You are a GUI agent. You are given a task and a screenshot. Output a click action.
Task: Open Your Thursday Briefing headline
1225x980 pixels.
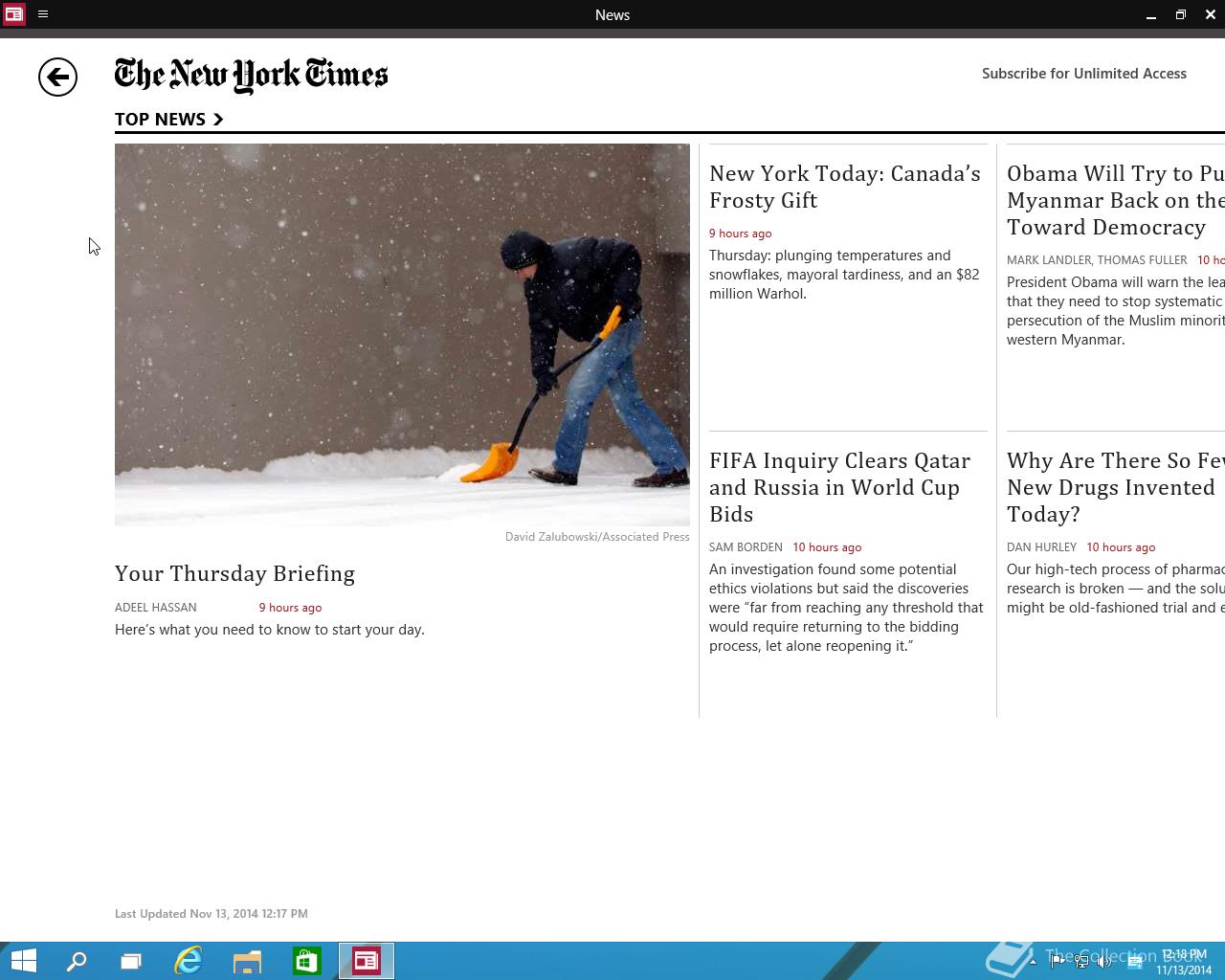[234, 573]
